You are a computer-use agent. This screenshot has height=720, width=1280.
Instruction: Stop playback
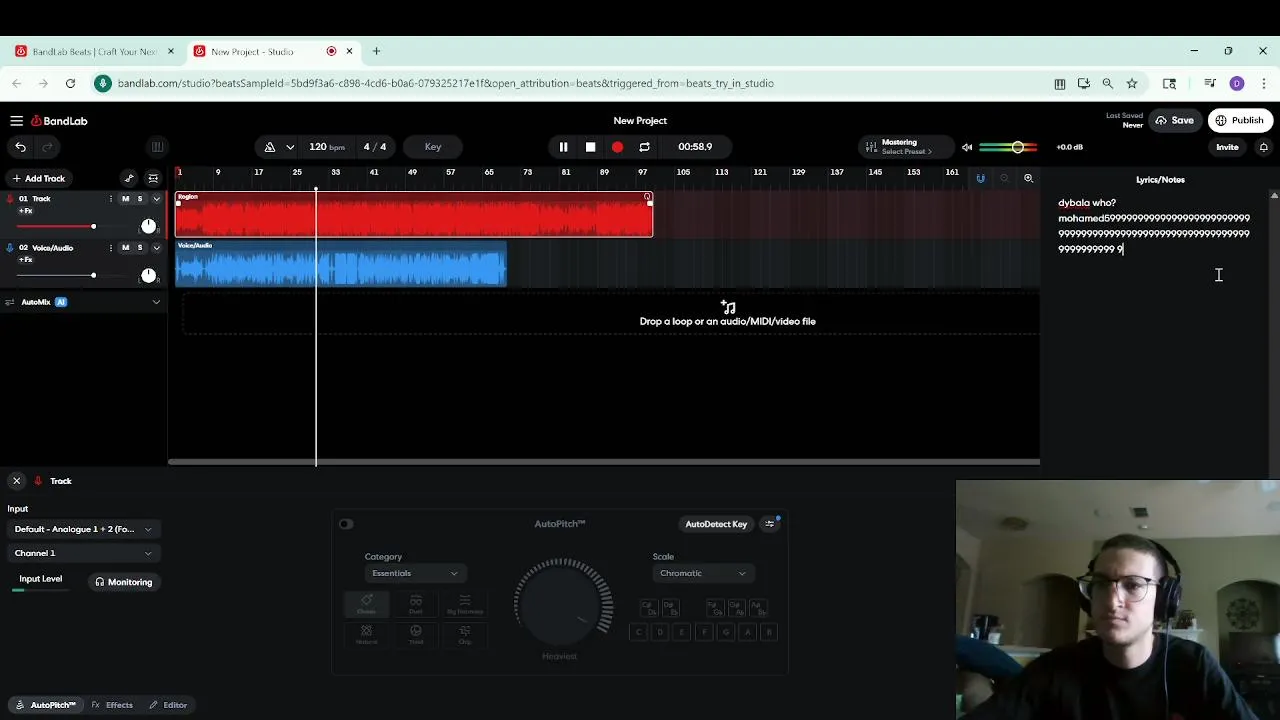pyautogui.click(x=590, y=147)
